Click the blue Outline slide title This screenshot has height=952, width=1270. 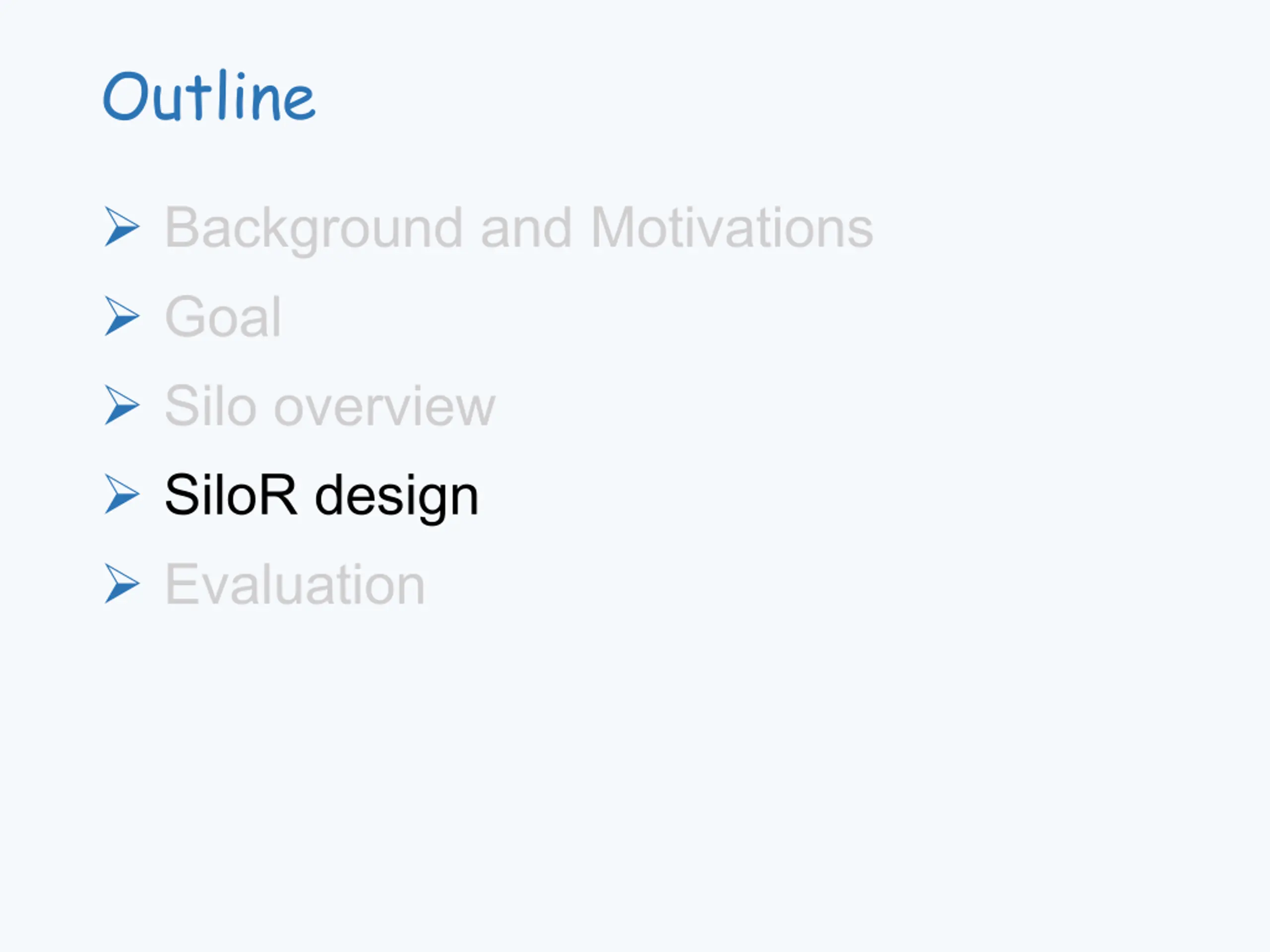coord(209,96)
